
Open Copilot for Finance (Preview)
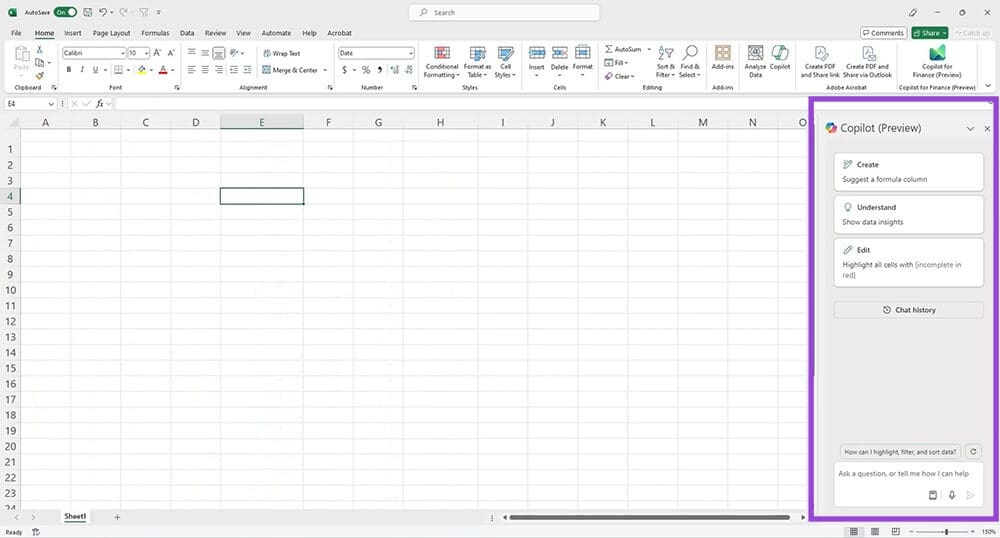coord(937,61)
